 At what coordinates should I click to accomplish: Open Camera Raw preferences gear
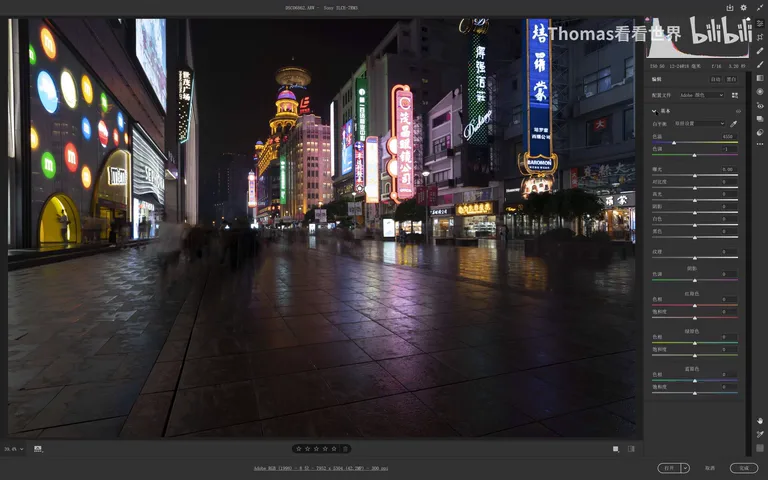(744, 7)
